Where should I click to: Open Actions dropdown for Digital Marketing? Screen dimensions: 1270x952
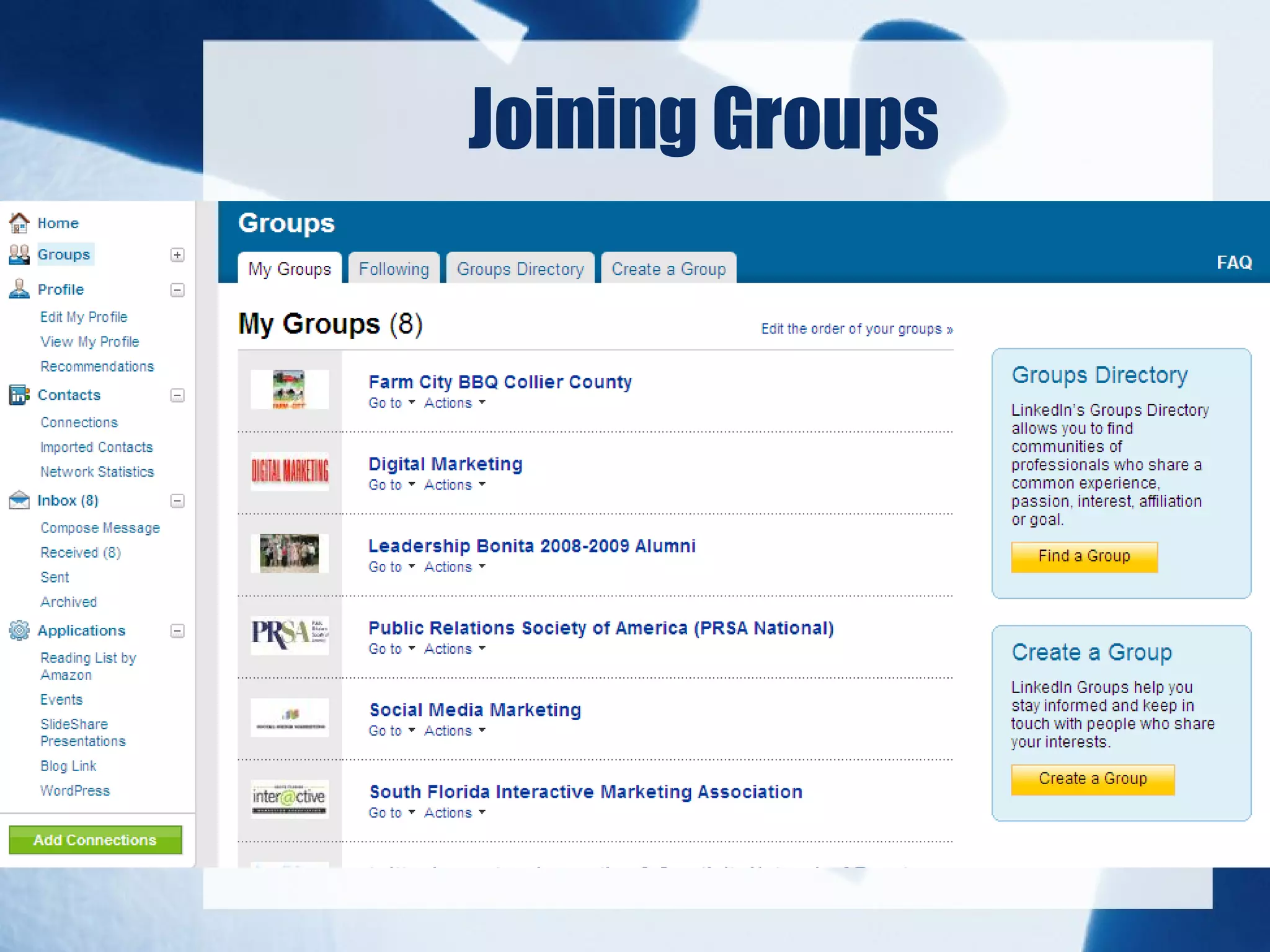pyautogui.click(x=455, y=485)
